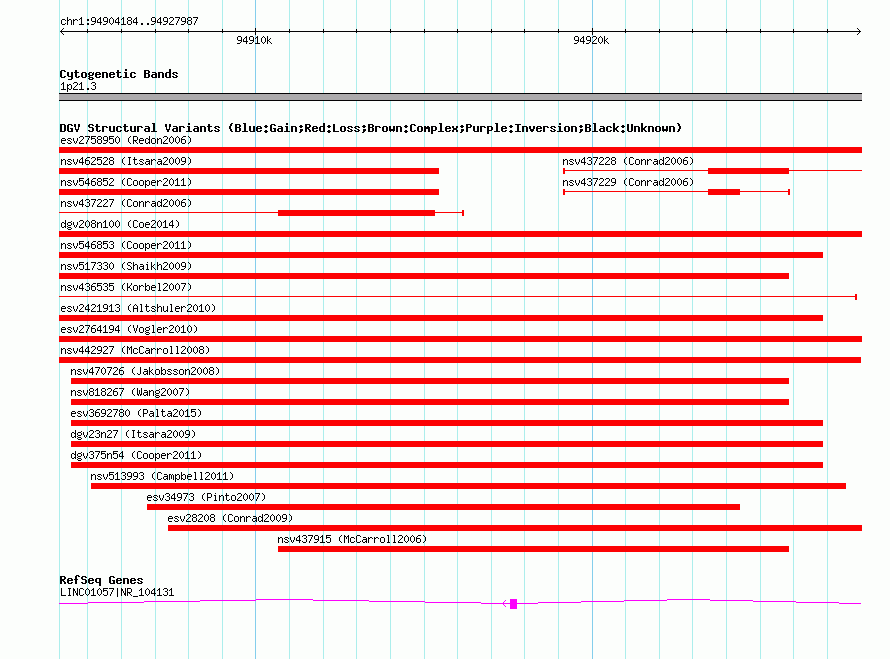Select the nsv437228 (Conrad2006) variant label
This screenshot has height=659, width=890.
628,161
